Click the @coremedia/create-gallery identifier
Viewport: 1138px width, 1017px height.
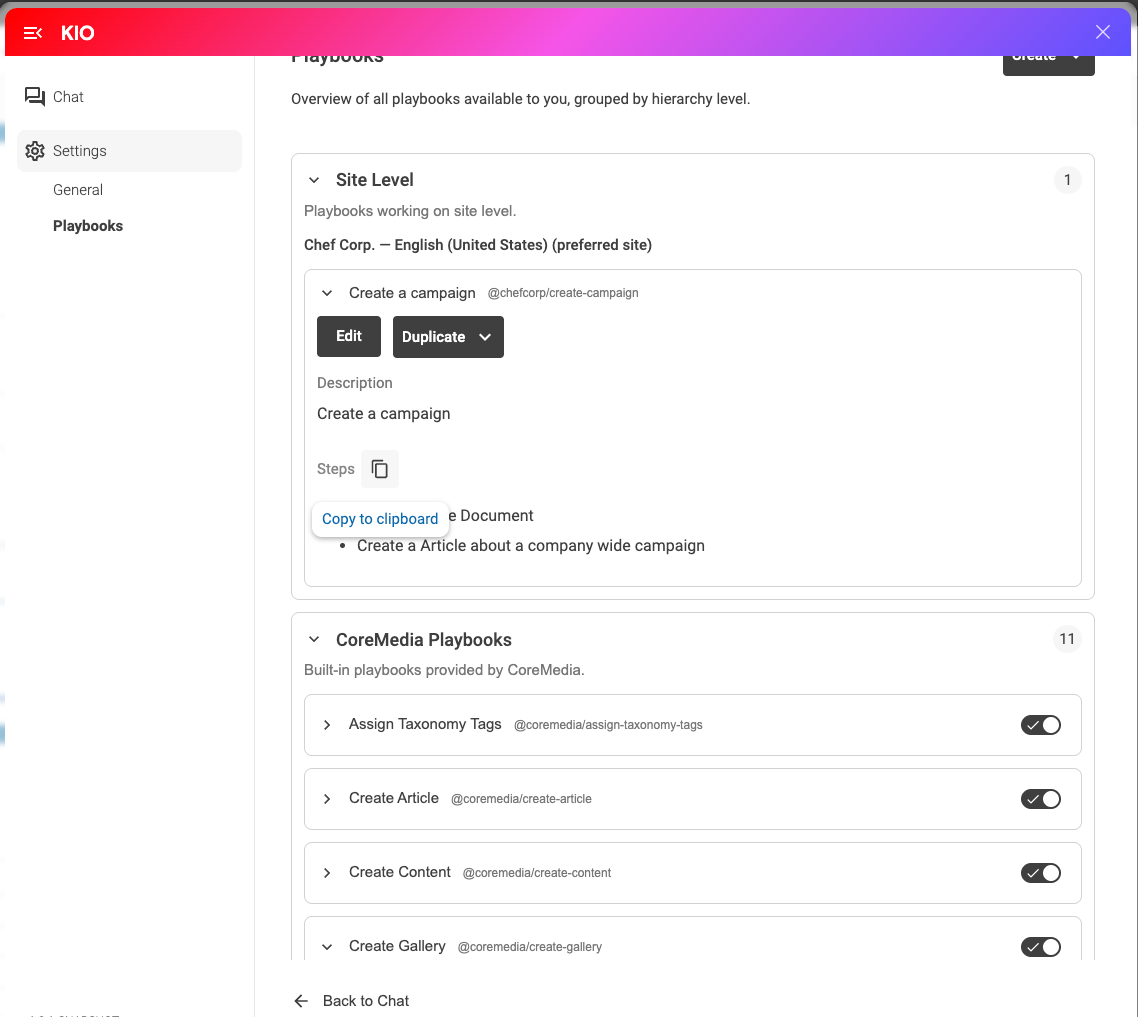pyautogui.click(x=530, y=947)
